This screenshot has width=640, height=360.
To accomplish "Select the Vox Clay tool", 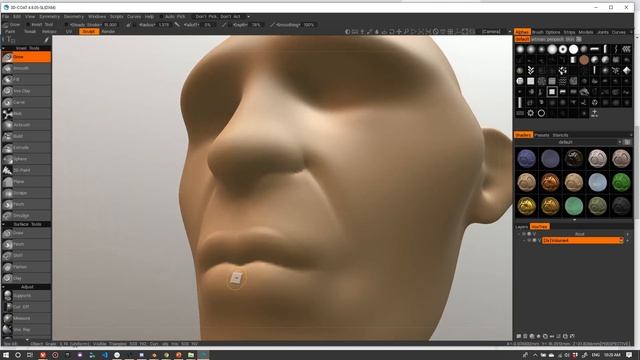I will pos(26,91).
